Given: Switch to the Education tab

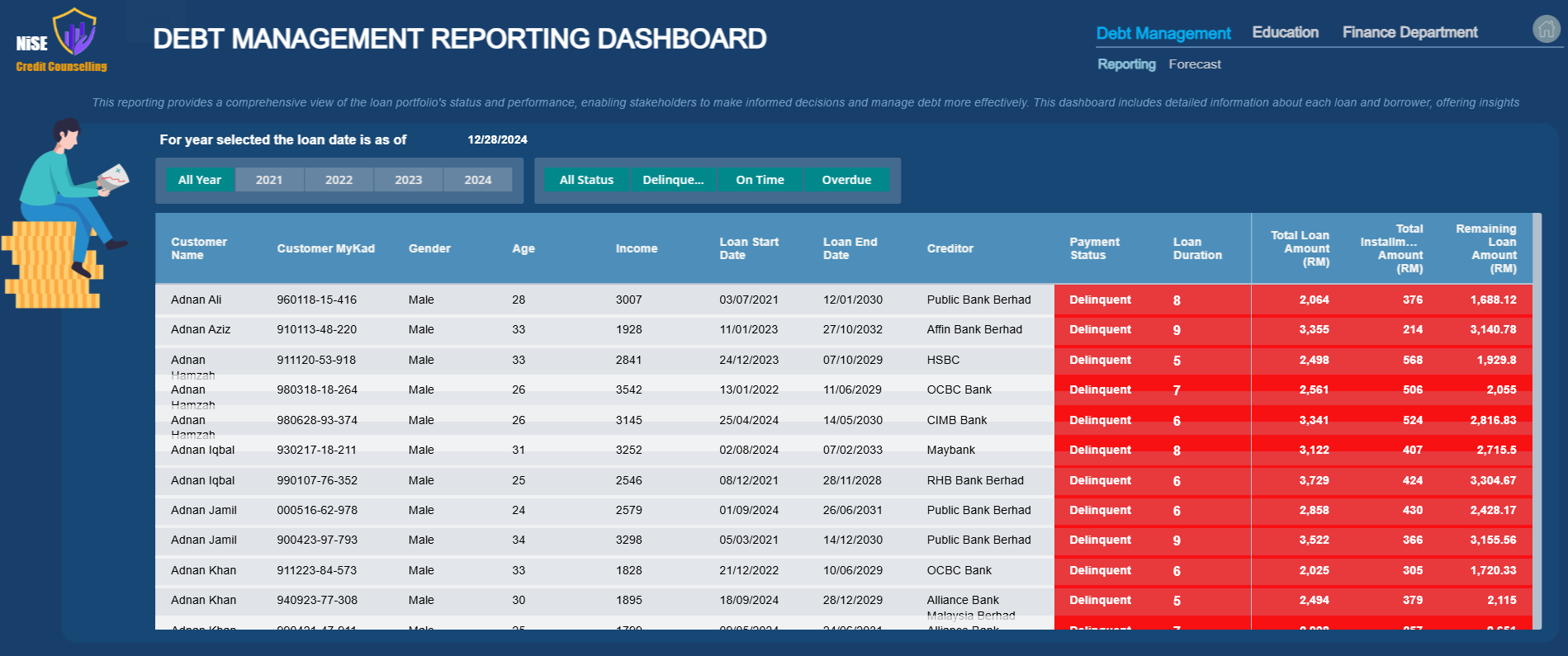Looking at the screenshot, I should [1285, 32].
